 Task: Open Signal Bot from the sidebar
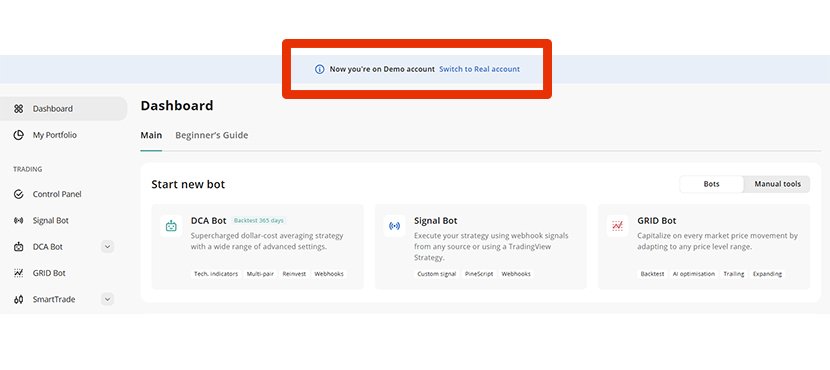pyautogui.click(x=51, y=220)
